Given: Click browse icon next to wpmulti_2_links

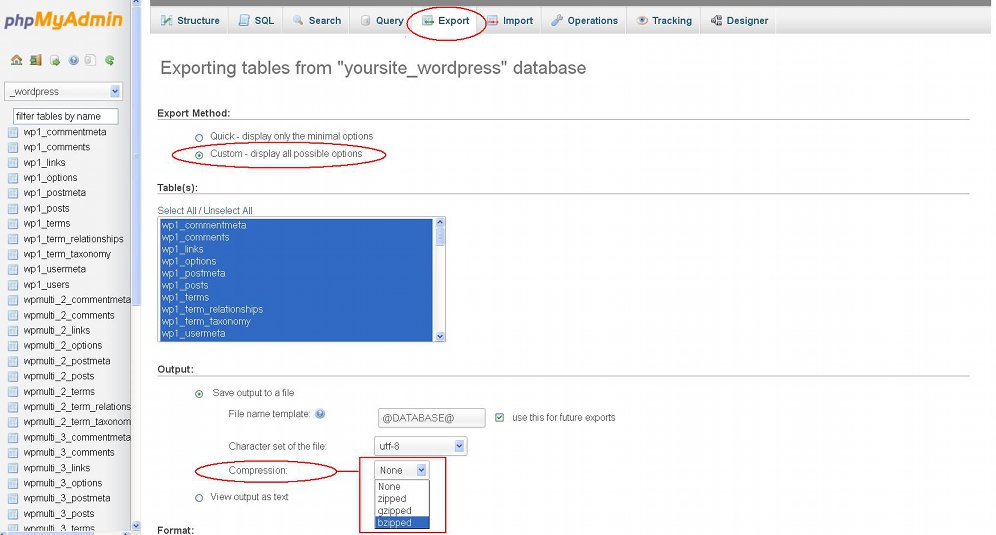Looking at the screenshot, I should click(13, 331).
